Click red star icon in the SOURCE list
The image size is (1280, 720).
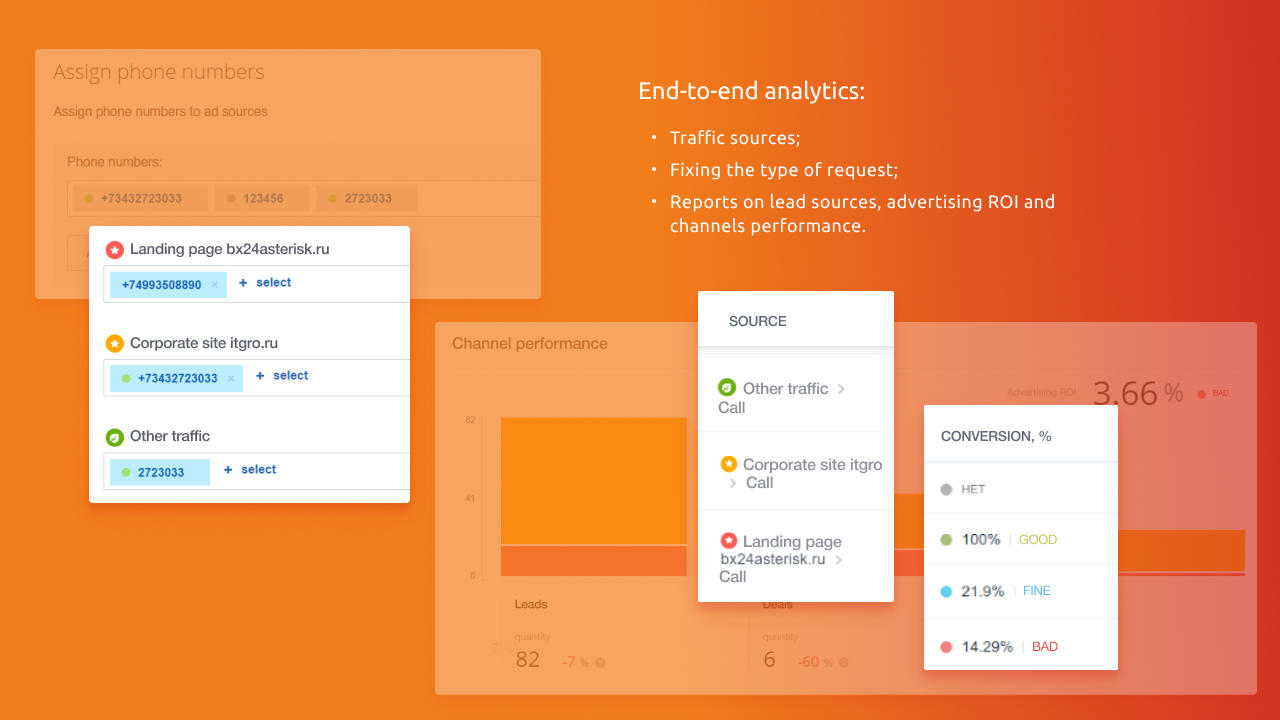pyautogui.click(x=729, y=541)
